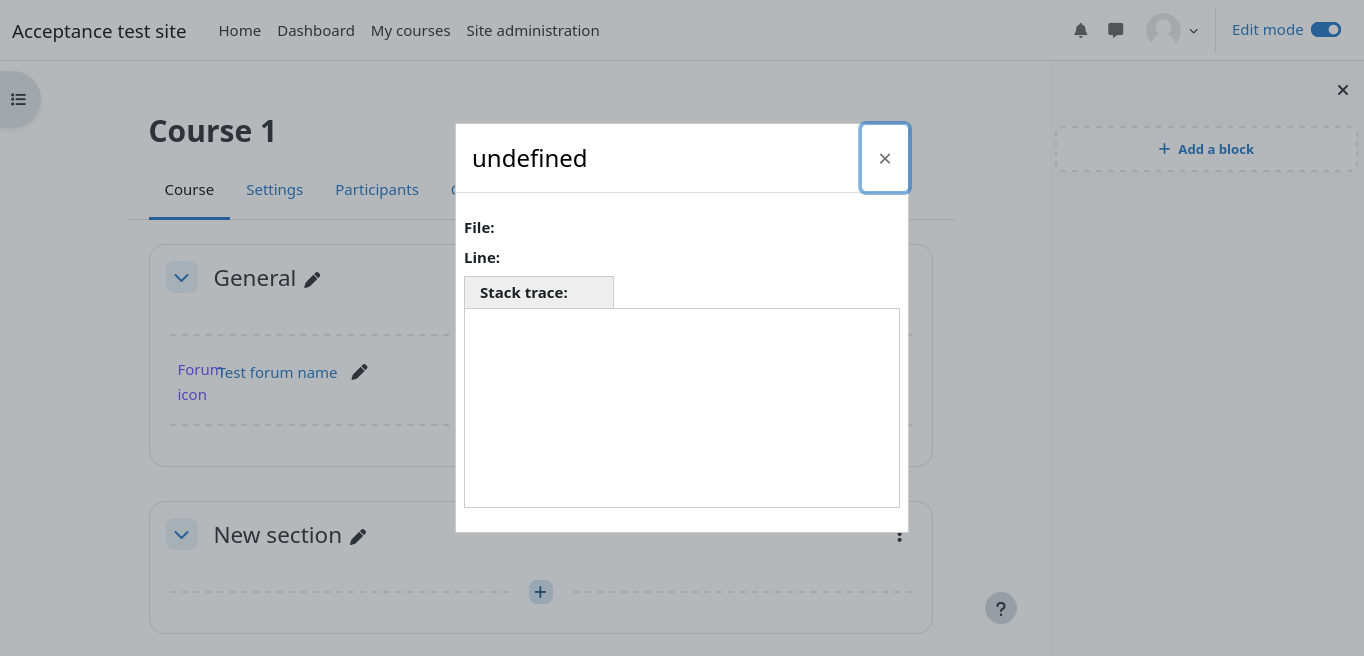
Task: Open the course index drawer
Action: click(19, 99)
